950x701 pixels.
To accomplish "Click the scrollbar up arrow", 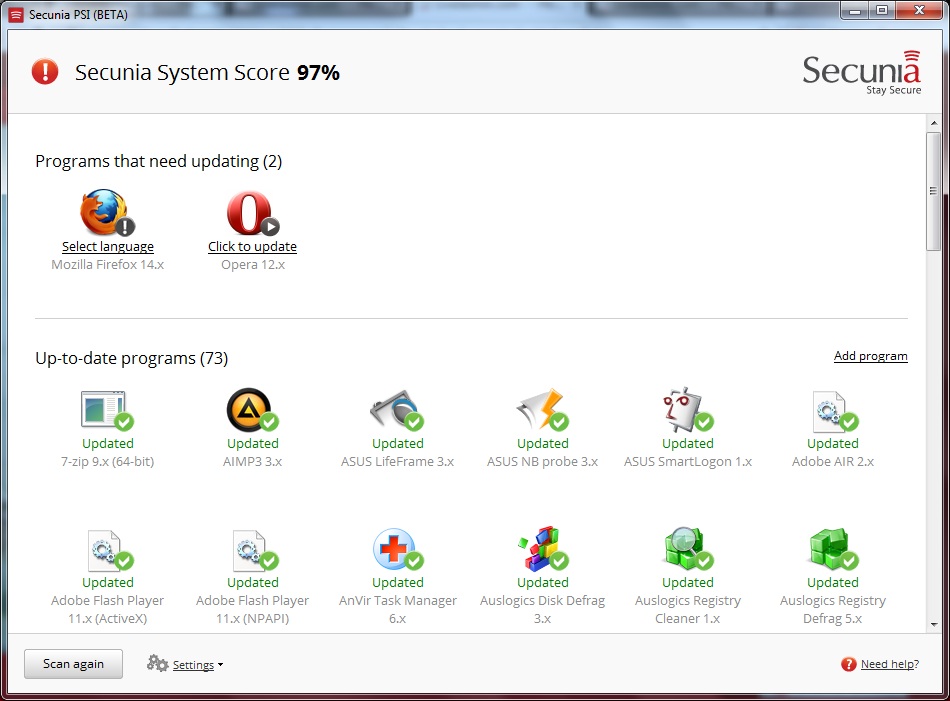I will [934, 123].
